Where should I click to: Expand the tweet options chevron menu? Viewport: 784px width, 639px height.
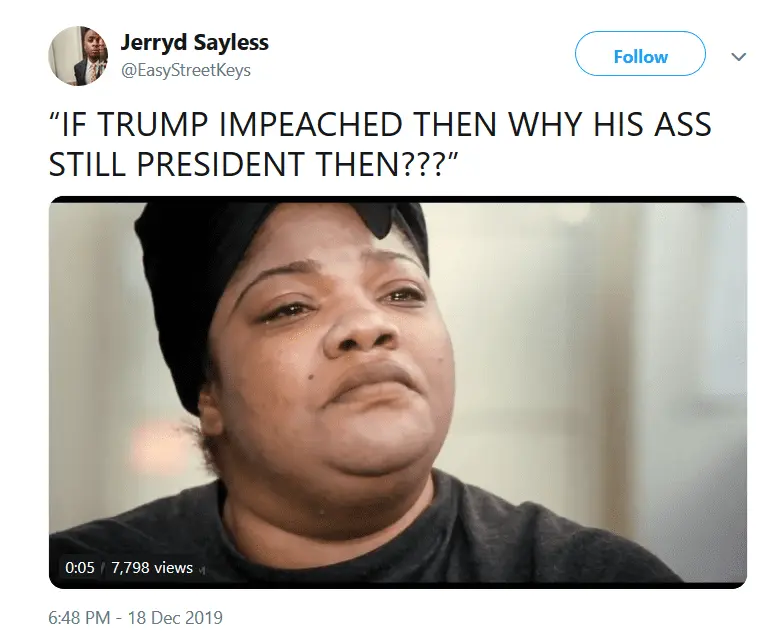(x=738, y=56)
